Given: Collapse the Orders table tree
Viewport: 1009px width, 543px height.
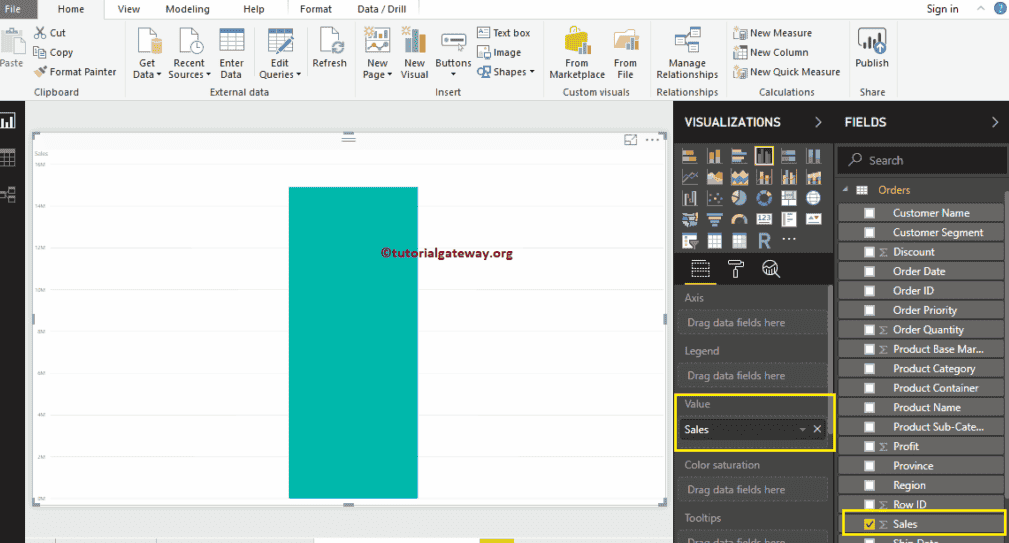Looking at the screenshot, I should click(x=846, y=190).
